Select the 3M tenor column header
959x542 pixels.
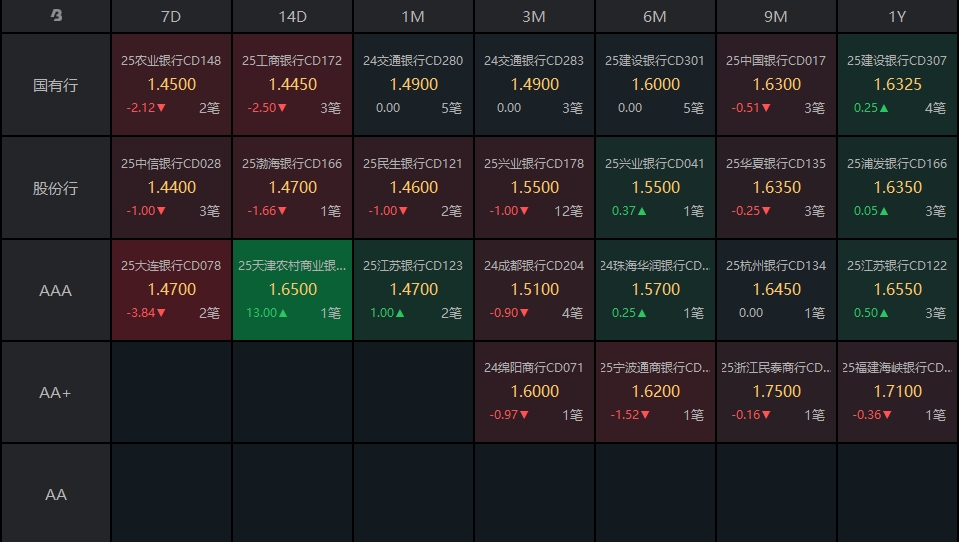(535, 17)
